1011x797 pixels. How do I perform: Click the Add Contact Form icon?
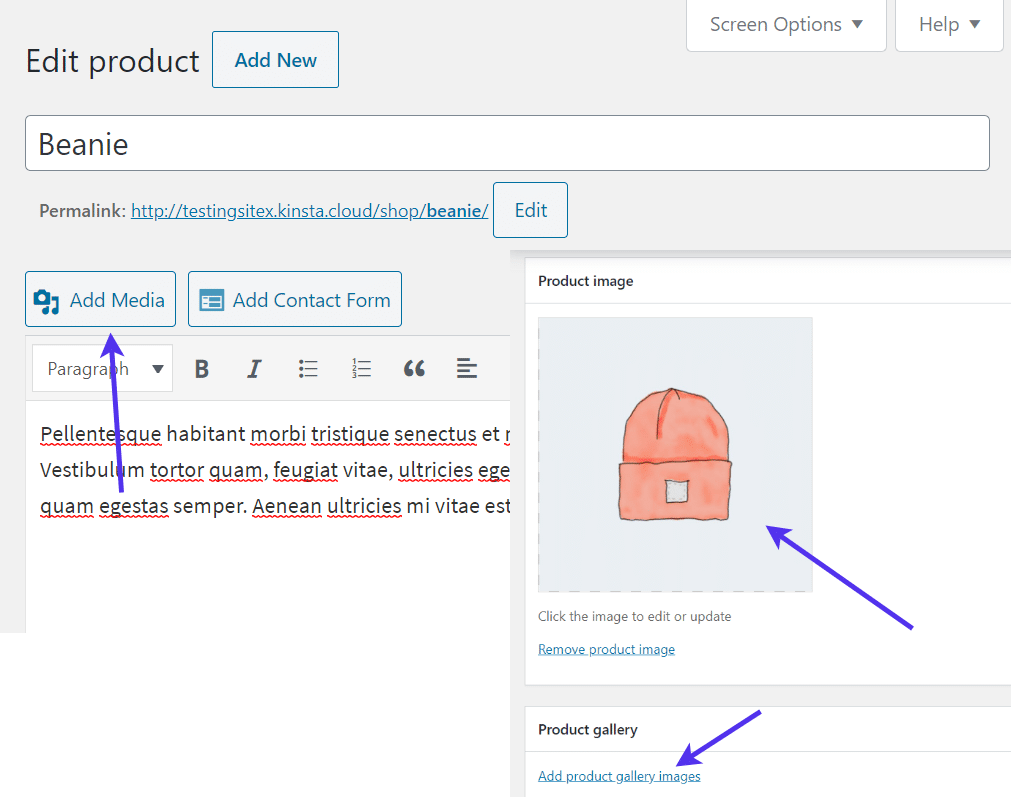coord(211,299)
